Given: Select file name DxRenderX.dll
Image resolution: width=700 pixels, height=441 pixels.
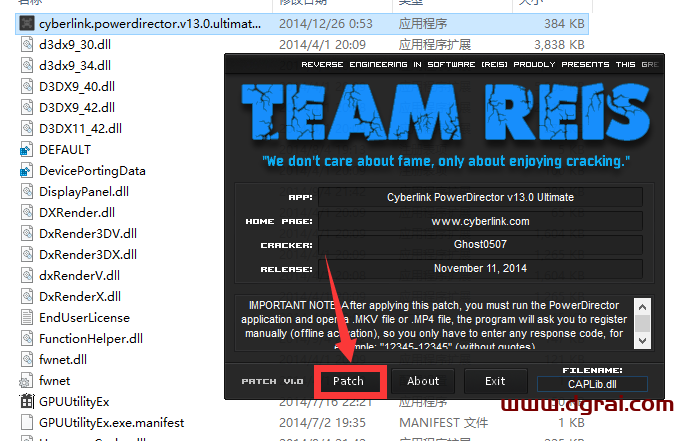Looking at the screenshot, I should (x=80, y=297).
